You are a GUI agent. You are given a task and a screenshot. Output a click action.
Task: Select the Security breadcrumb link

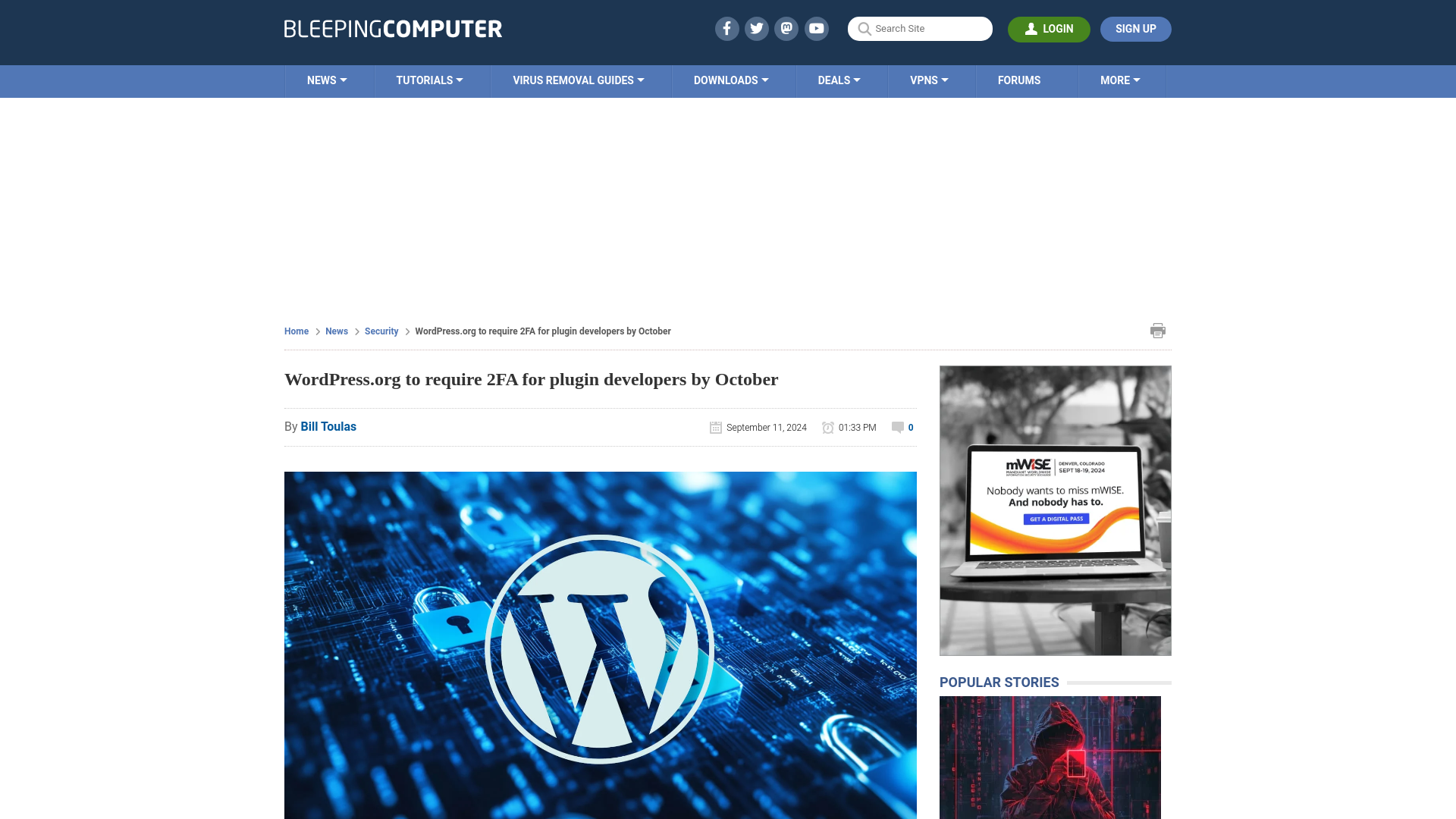[381, 331]
